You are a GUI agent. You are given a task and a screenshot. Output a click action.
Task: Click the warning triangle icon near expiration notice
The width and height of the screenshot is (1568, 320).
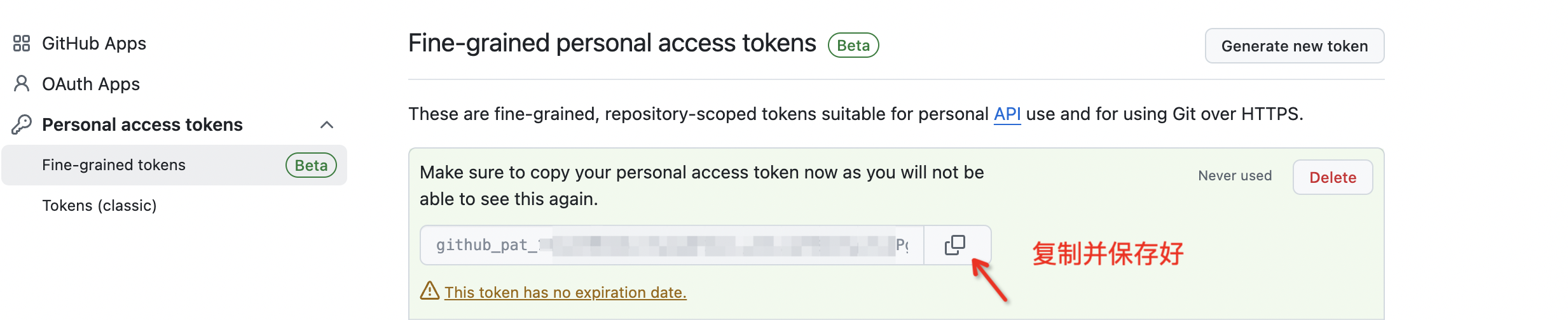point(430,291)
